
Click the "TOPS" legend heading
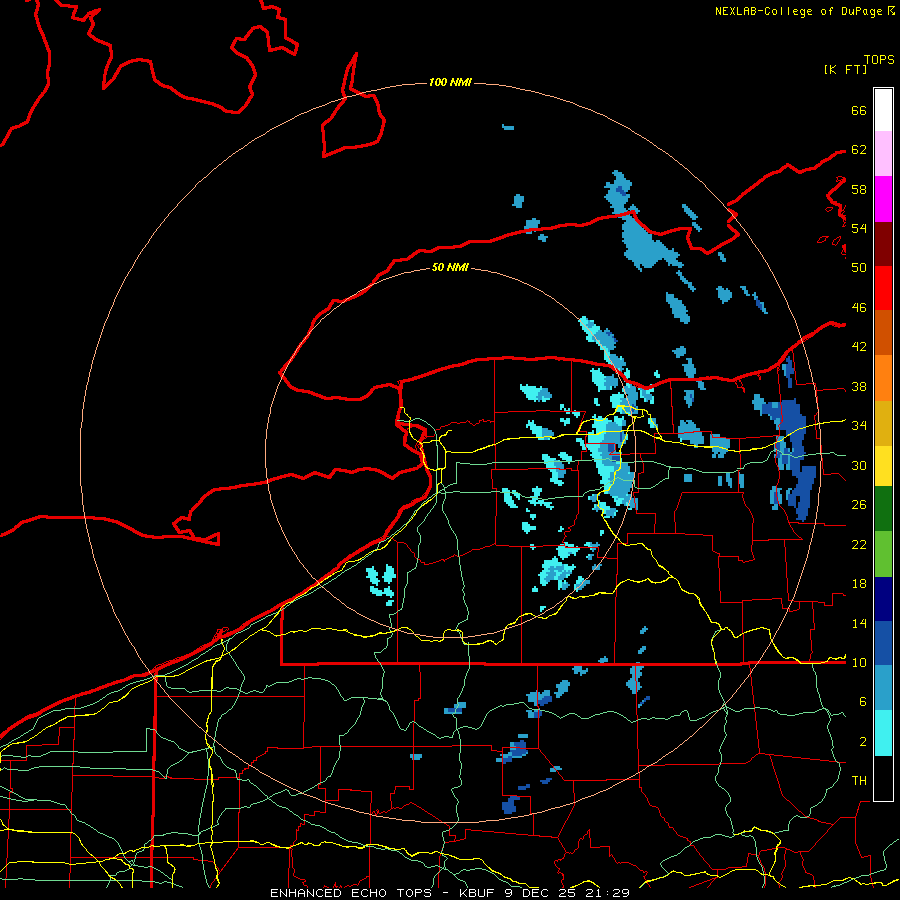[879, 60]
